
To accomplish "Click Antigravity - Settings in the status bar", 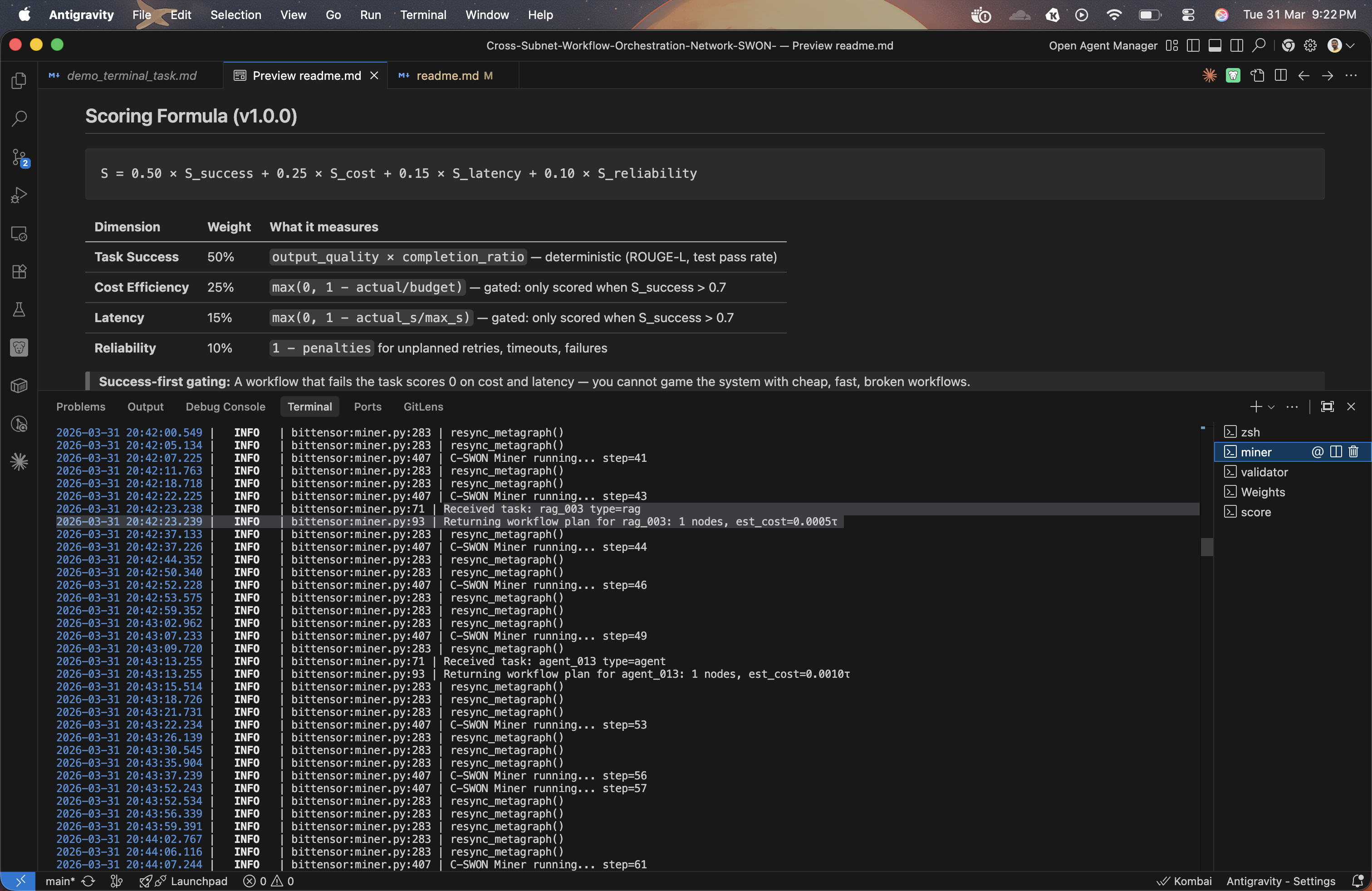I will pos(1280,881).
